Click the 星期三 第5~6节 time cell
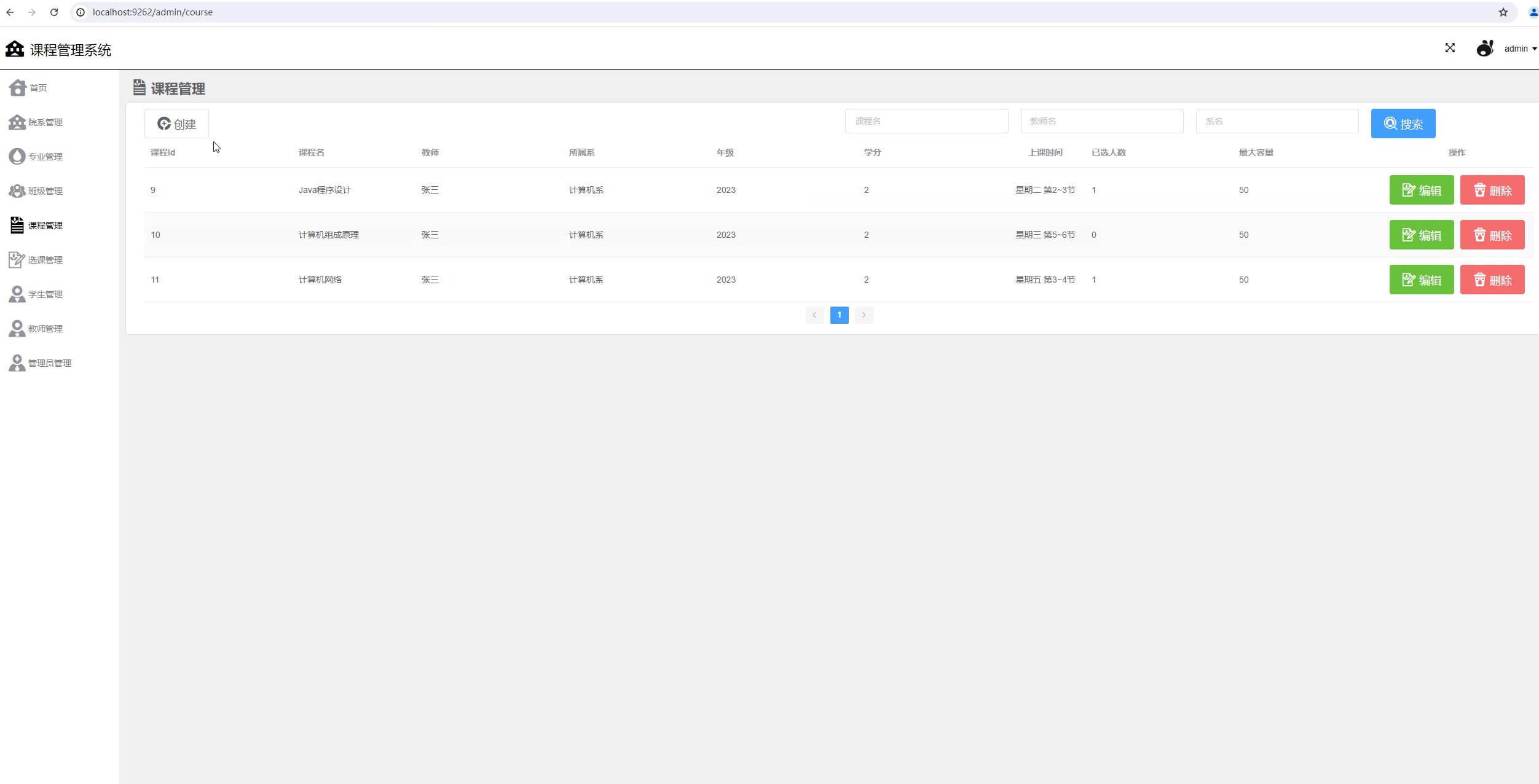The height and width of the screenshot is (784, 1539). coord(1045,235)
